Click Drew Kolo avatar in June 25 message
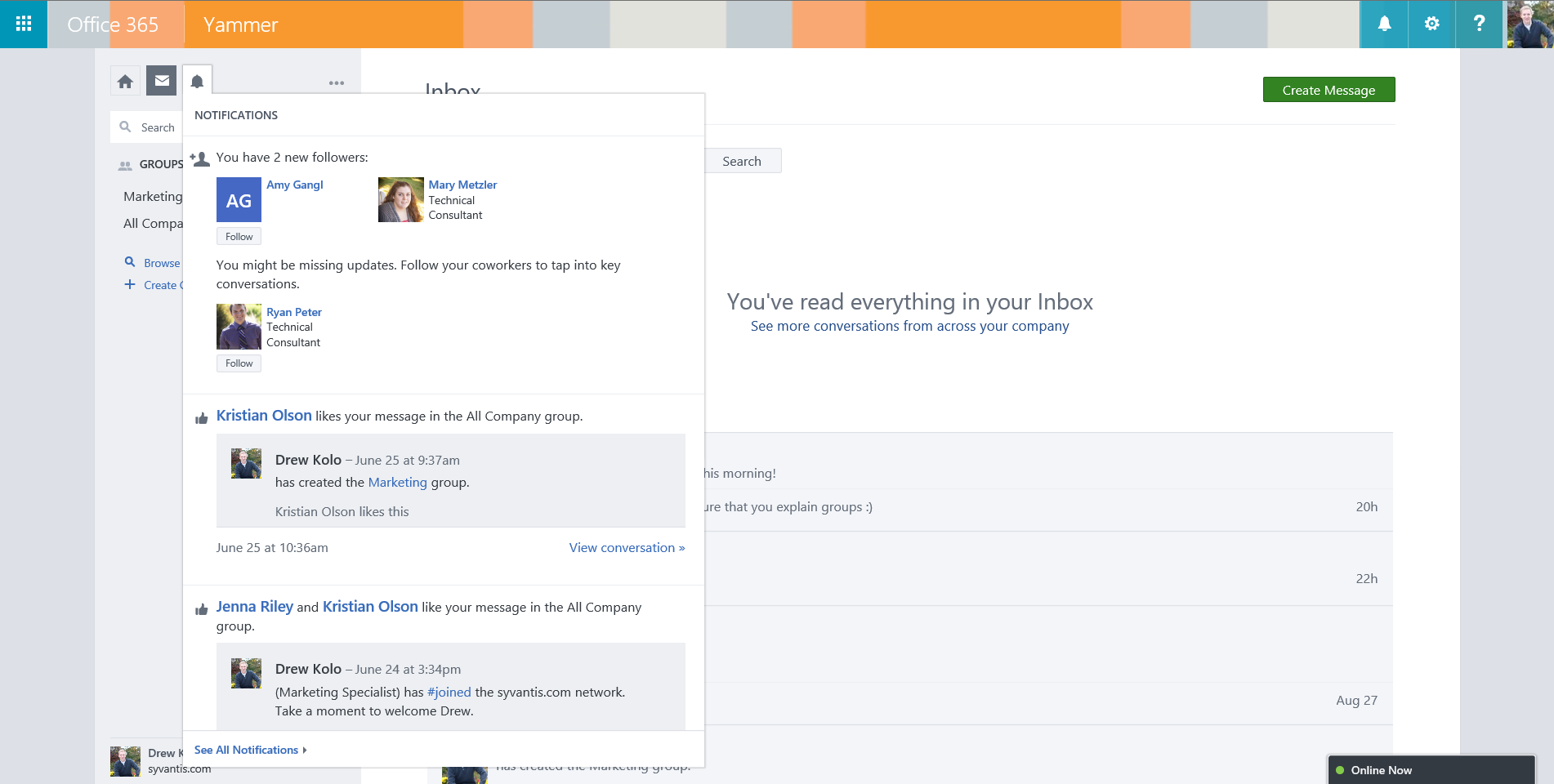The height and width of the screenshot is (784, 1554). coord(246,463)
